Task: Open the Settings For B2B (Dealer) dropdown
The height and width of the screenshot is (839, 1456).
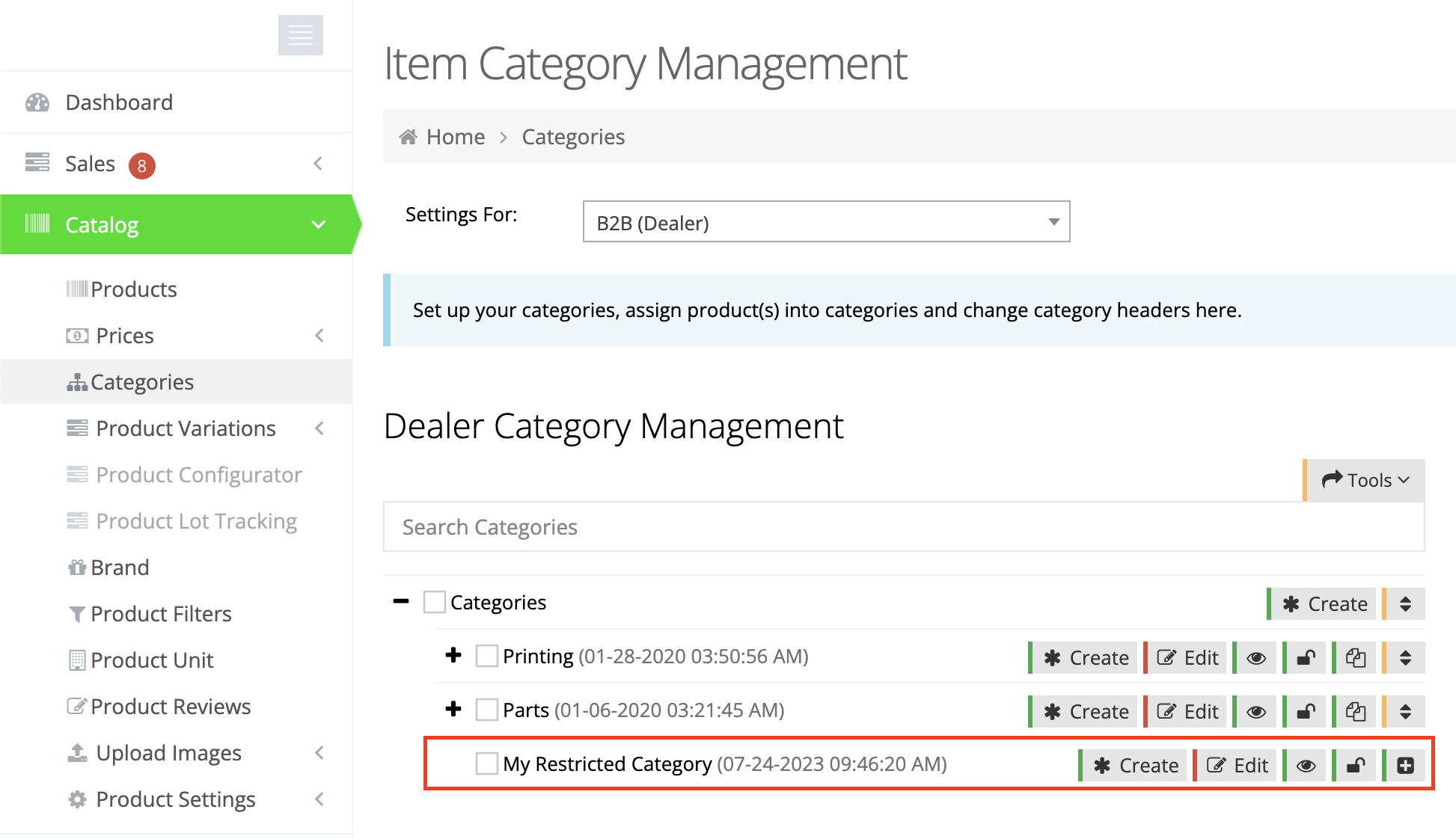Action: [x=826, y=222]
